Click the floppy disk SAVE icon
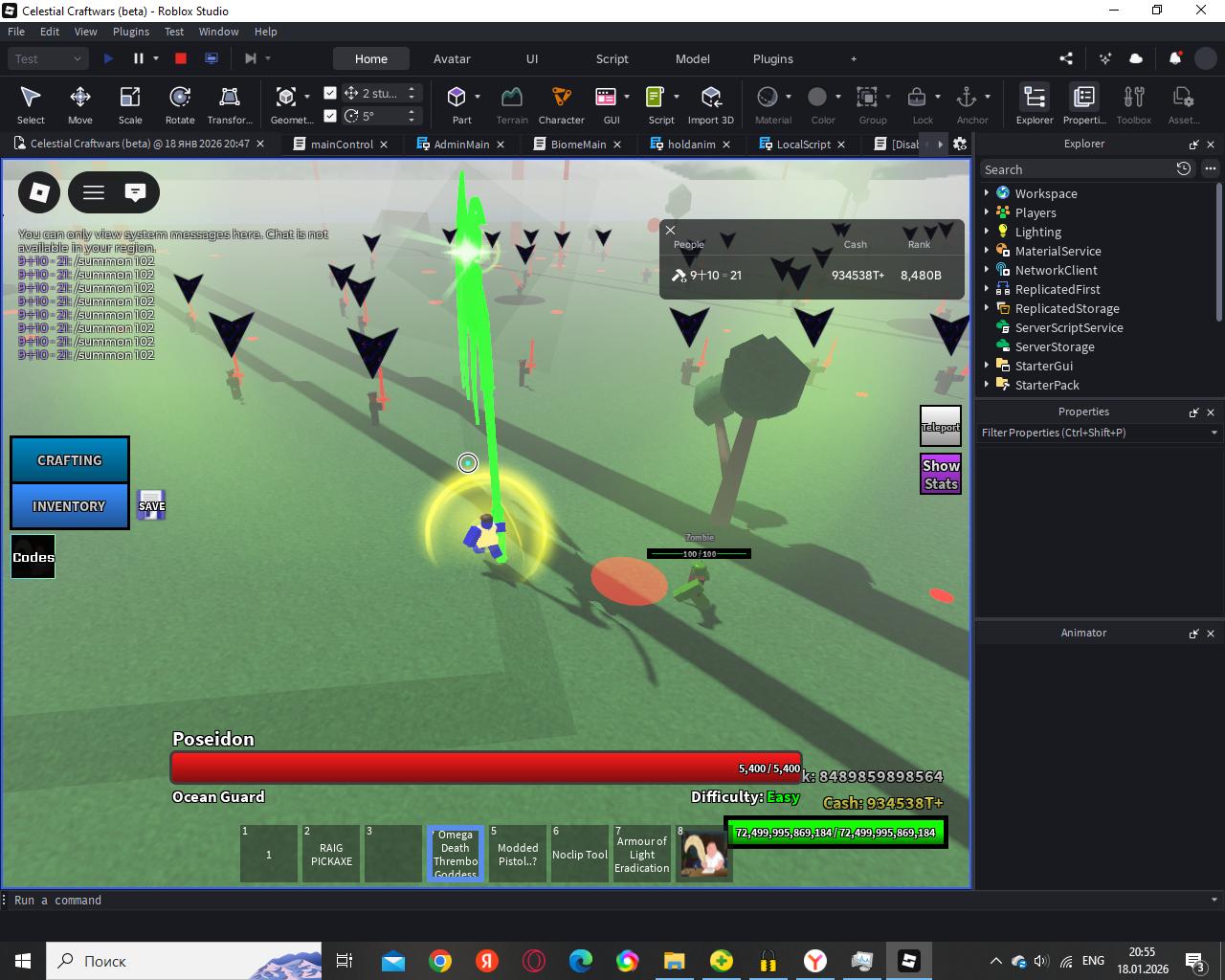Screen dimensions: 1225x980 pyautogui.click(x=151, y=505)
